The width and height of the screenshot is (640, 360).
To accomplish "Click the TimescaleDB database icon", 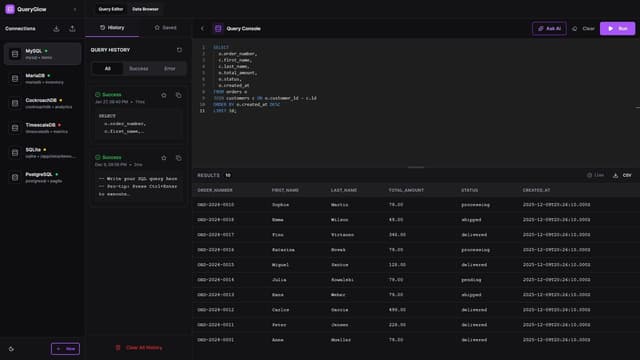I will click(15, 128).
